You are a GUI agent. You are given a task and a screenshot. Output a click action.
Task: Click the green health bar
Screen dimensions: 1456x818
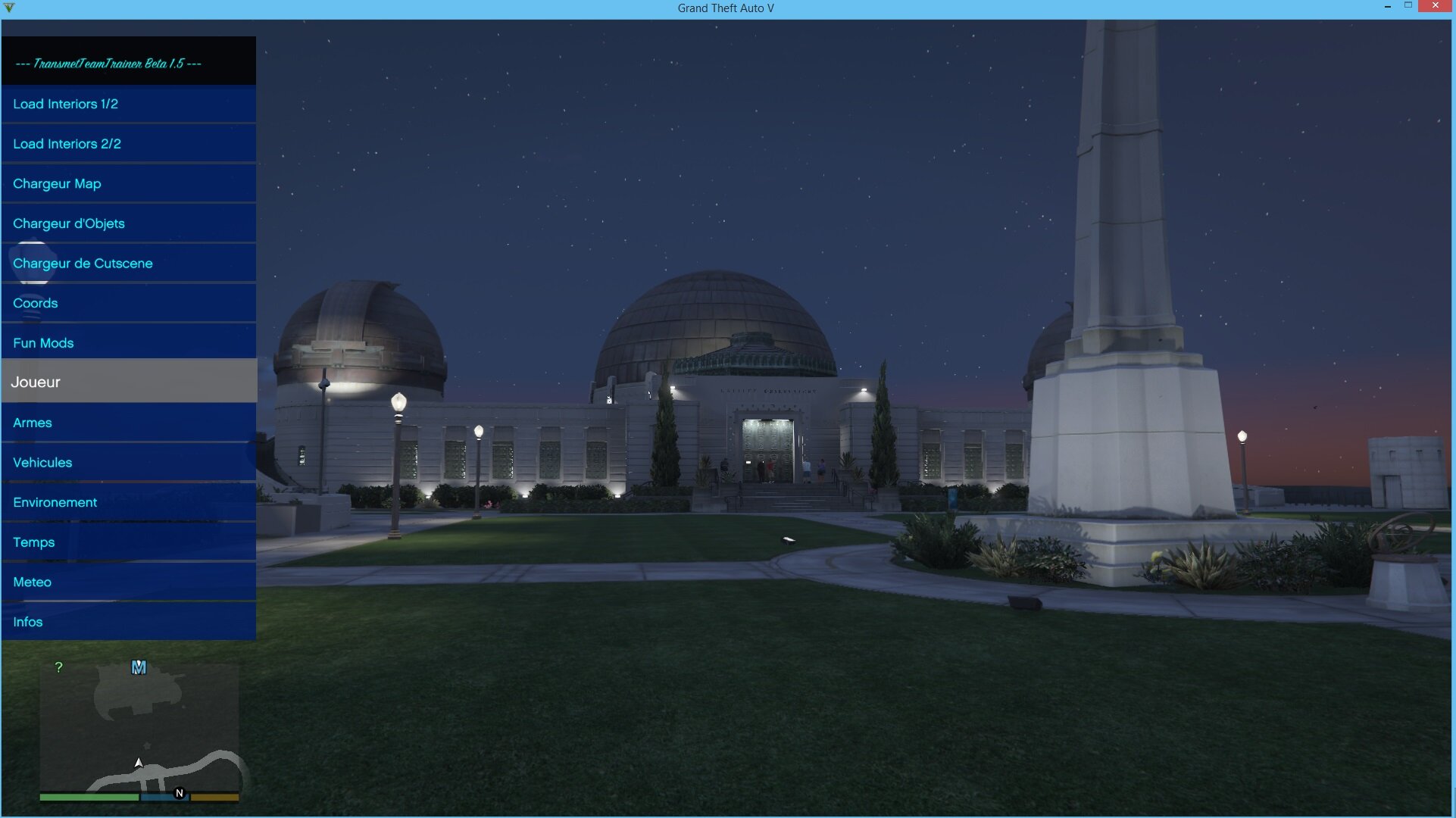pos(89,797)
